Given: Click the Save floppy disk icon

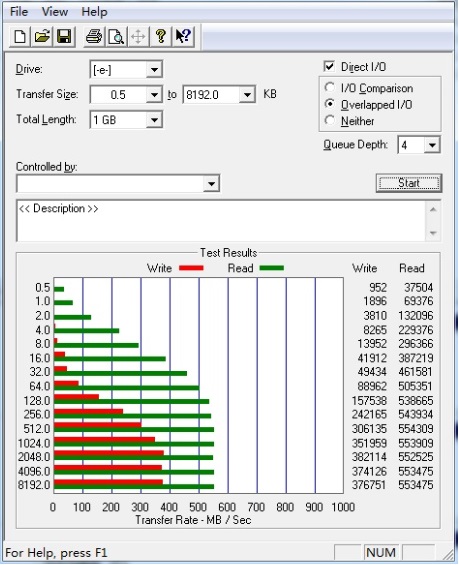Looking at the screenshot, I should point(64,36).
